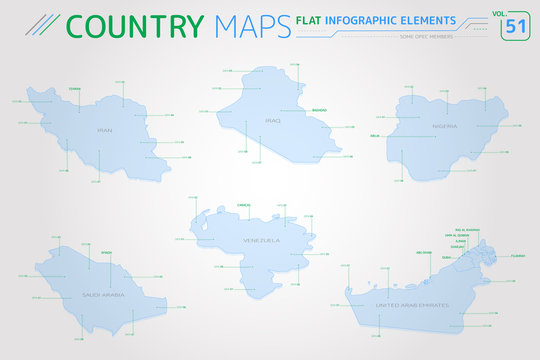Click the Abu Dhabi city label
The height and width of the screenshot is (360, 540).
pyautogui.click(x=424, y=253)
